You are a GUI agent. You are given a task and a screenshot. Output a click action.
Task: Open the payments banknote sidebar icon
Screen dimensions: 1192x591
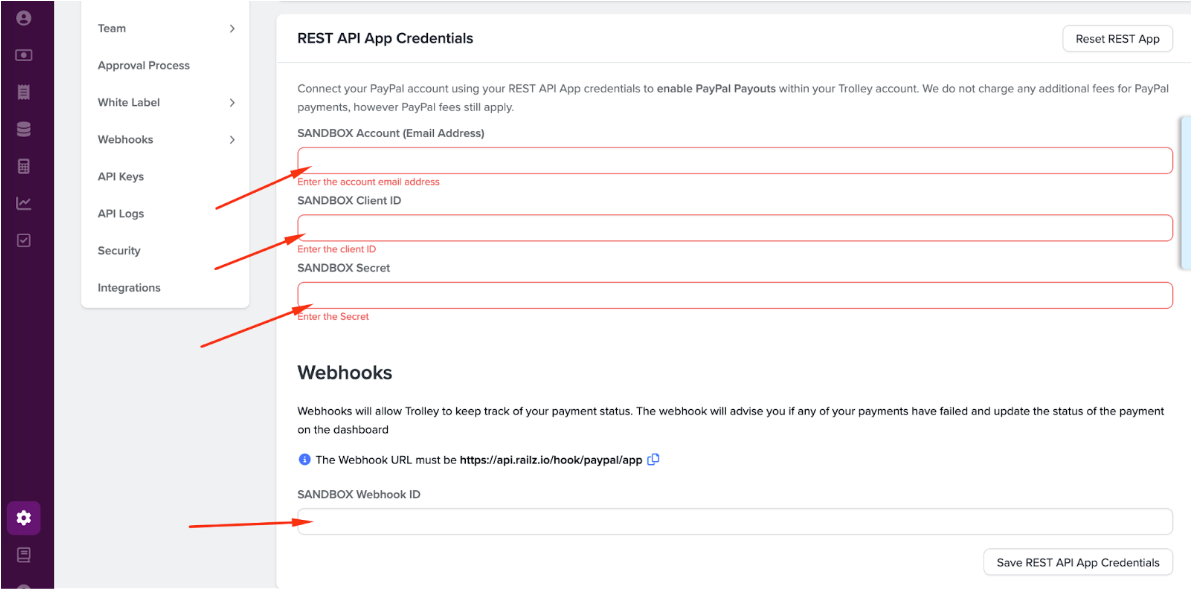click(24, 56)
